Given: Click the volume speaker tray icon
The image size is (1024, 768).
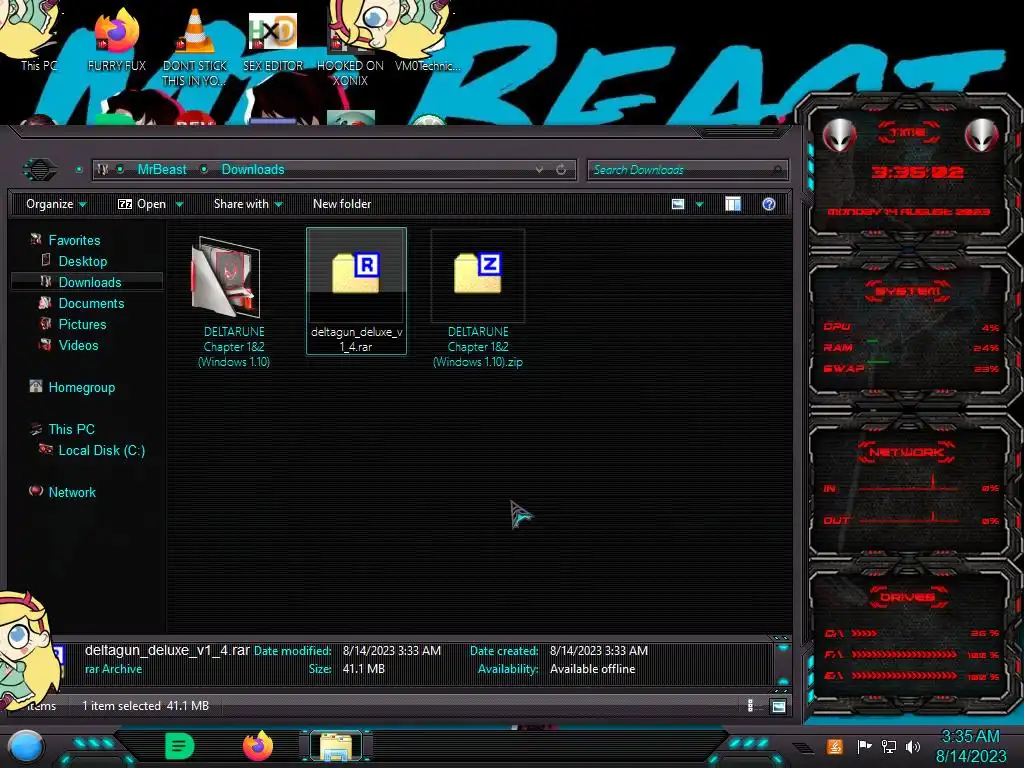Looking at the screenshot, I should [913, 746].
